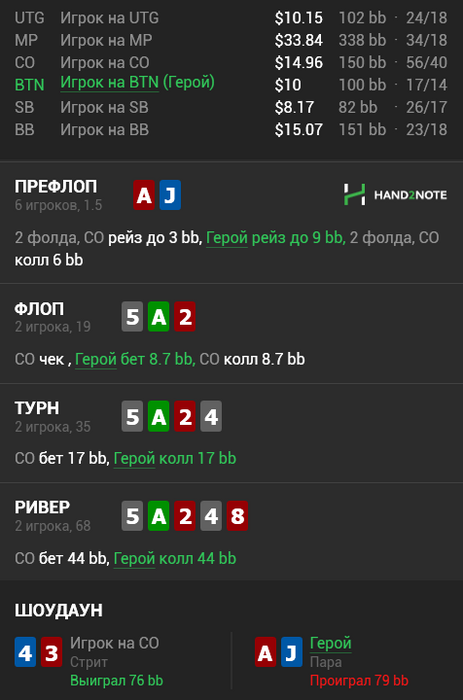The image size is (463, 700).
Task: Click the ПРЕФЛОП section heading
Action: point(56,187)
